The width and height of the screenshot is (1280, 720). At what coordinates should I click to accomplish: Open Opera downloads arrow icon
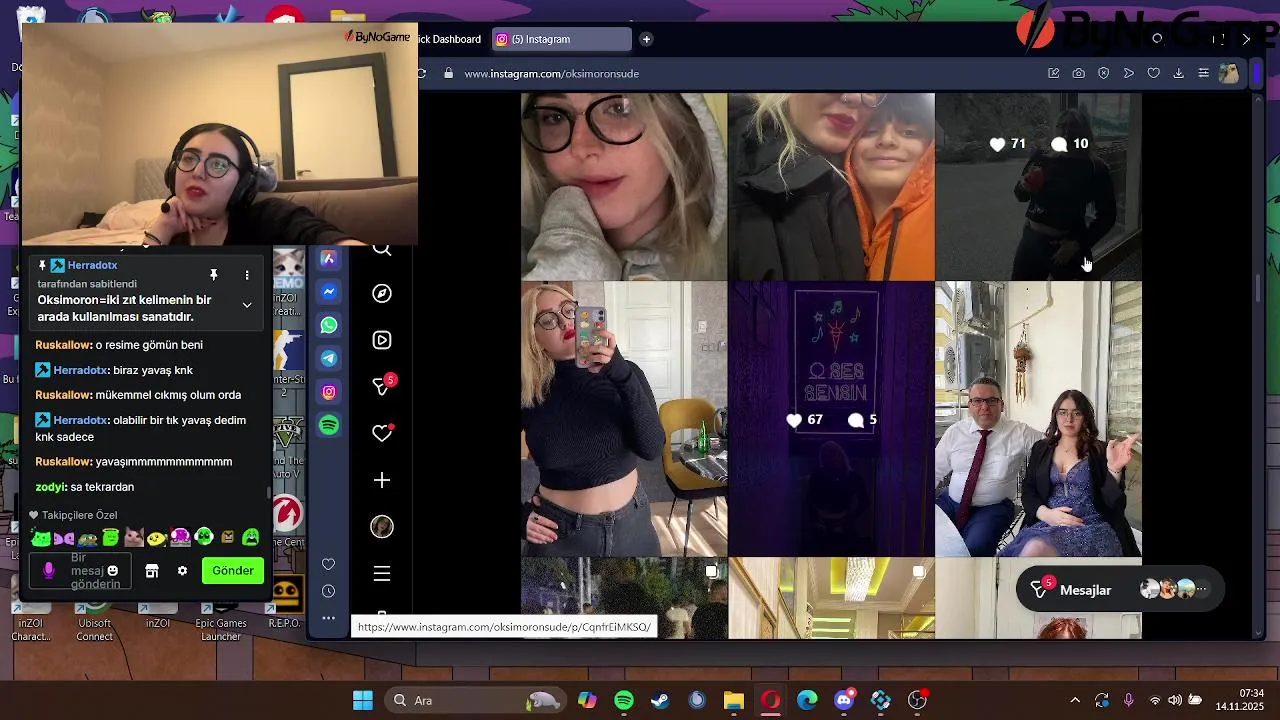(x=1178, y=73)
